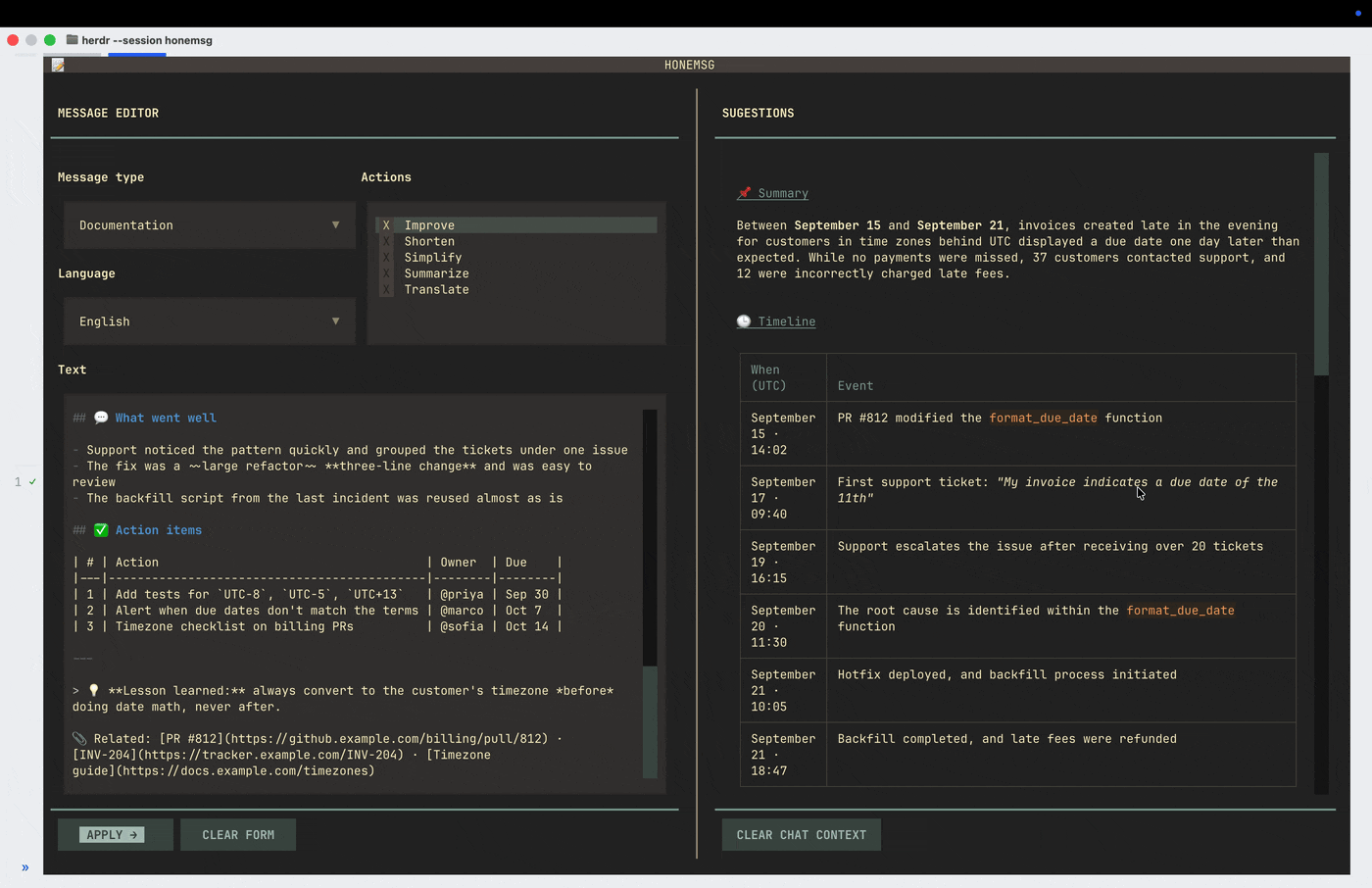Click the notepad icon left of HONEMSG title

pos(58,65)
